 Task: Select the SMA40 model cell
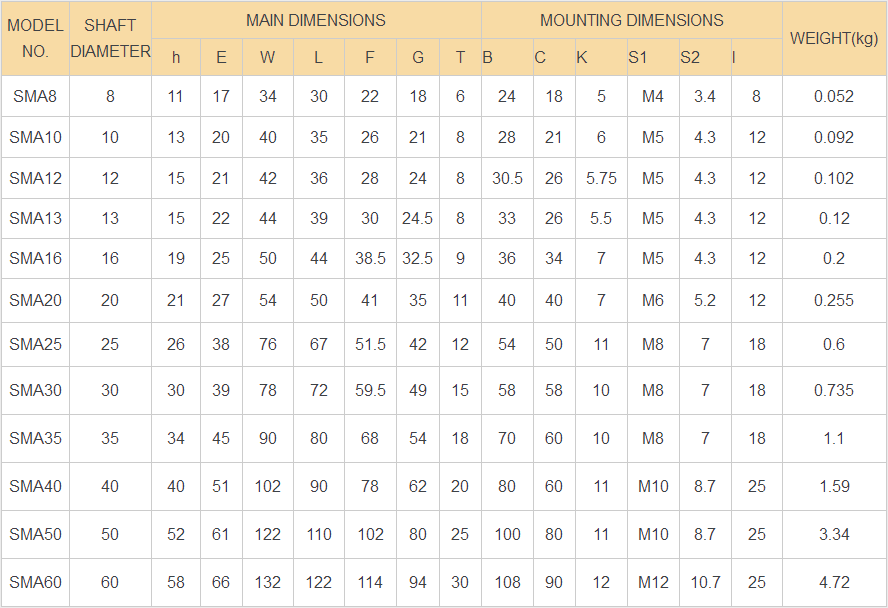click(35, 486)
